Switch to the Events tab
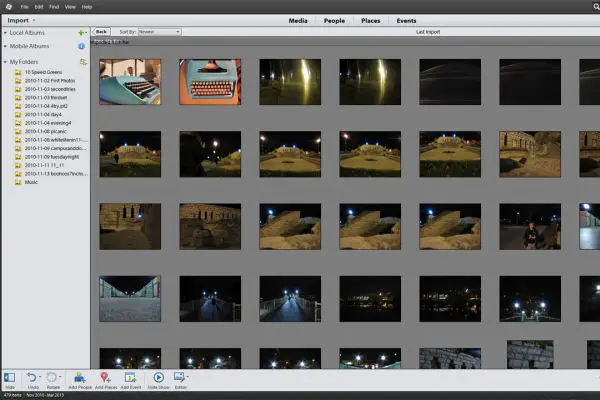This screenshot has width=600, height=400. (406, 21)
